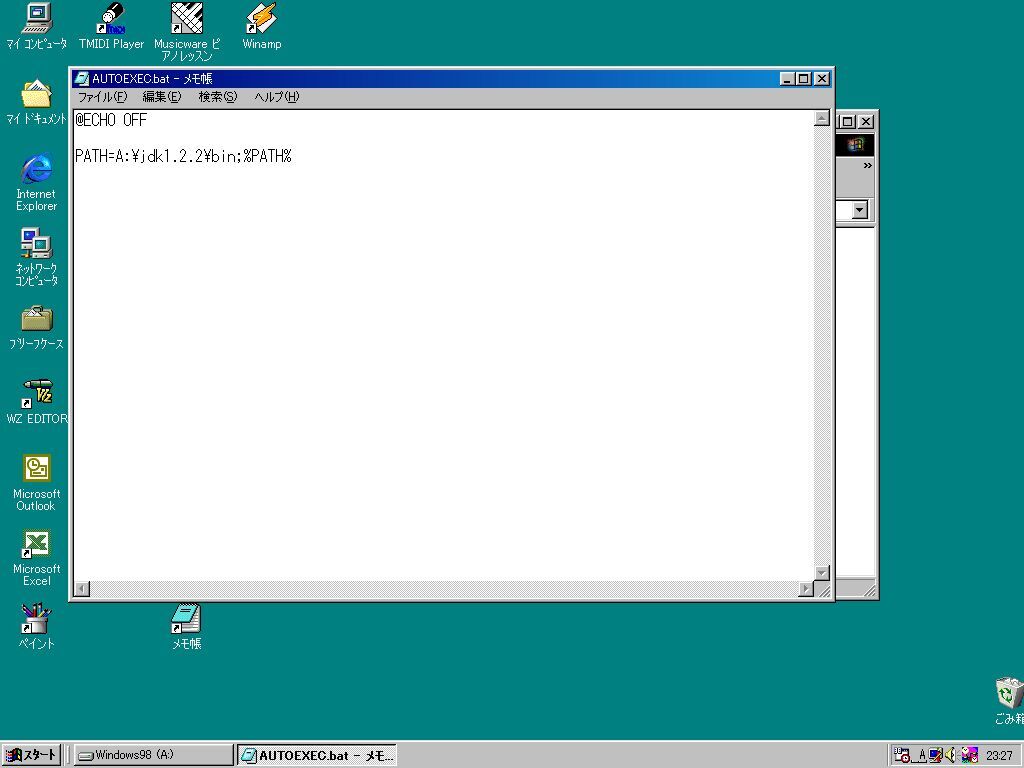1024x768 pixels.
Task: Click Notepad horizontal scrollbar left arrow
Action: pyautogui.click(x=82, y=589)
